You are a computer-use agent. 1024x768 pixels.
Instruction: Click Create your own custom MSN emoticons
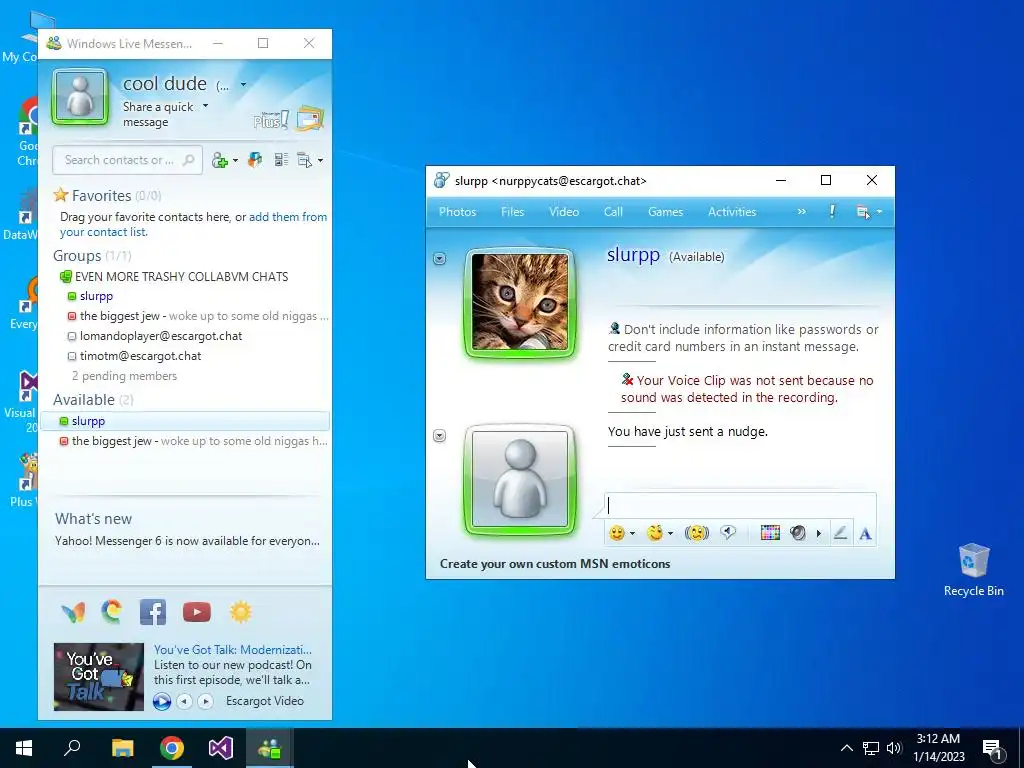[555, 564]
